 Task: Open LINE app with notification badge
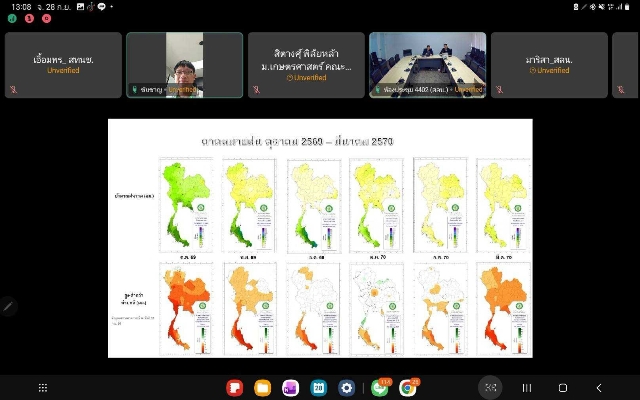click(x=380, y=388)
